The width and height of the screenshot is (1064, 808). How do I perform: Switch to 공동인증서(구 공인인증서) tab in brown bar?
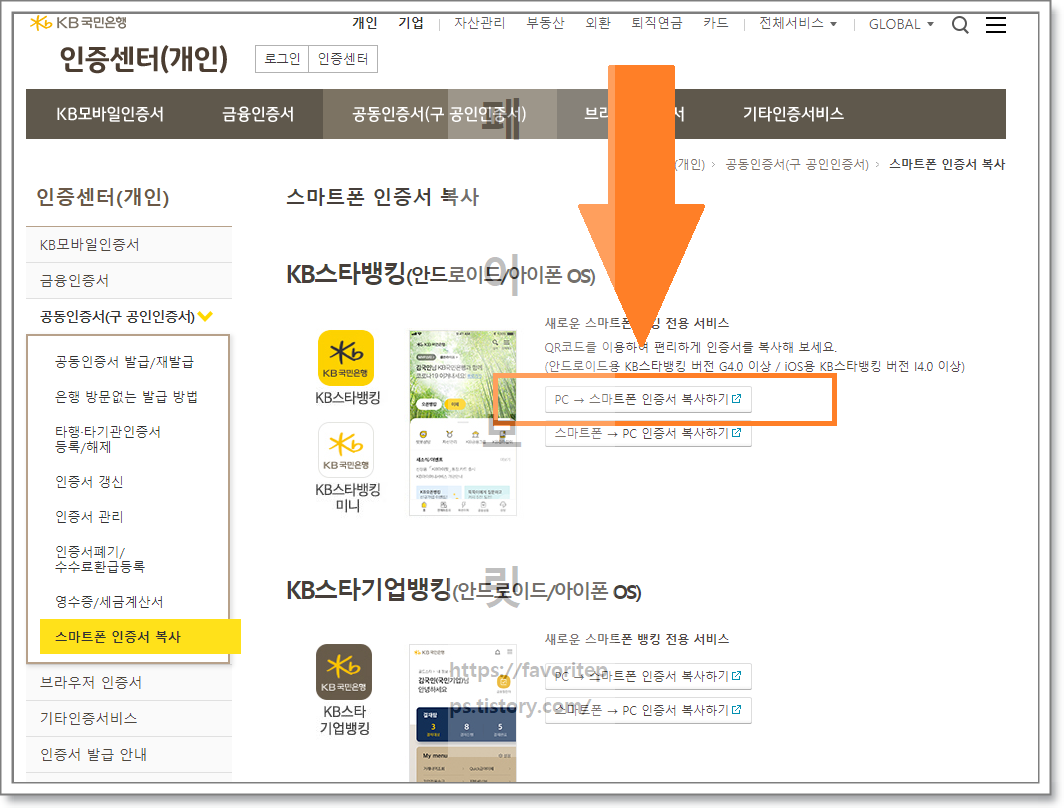point(439,114)
